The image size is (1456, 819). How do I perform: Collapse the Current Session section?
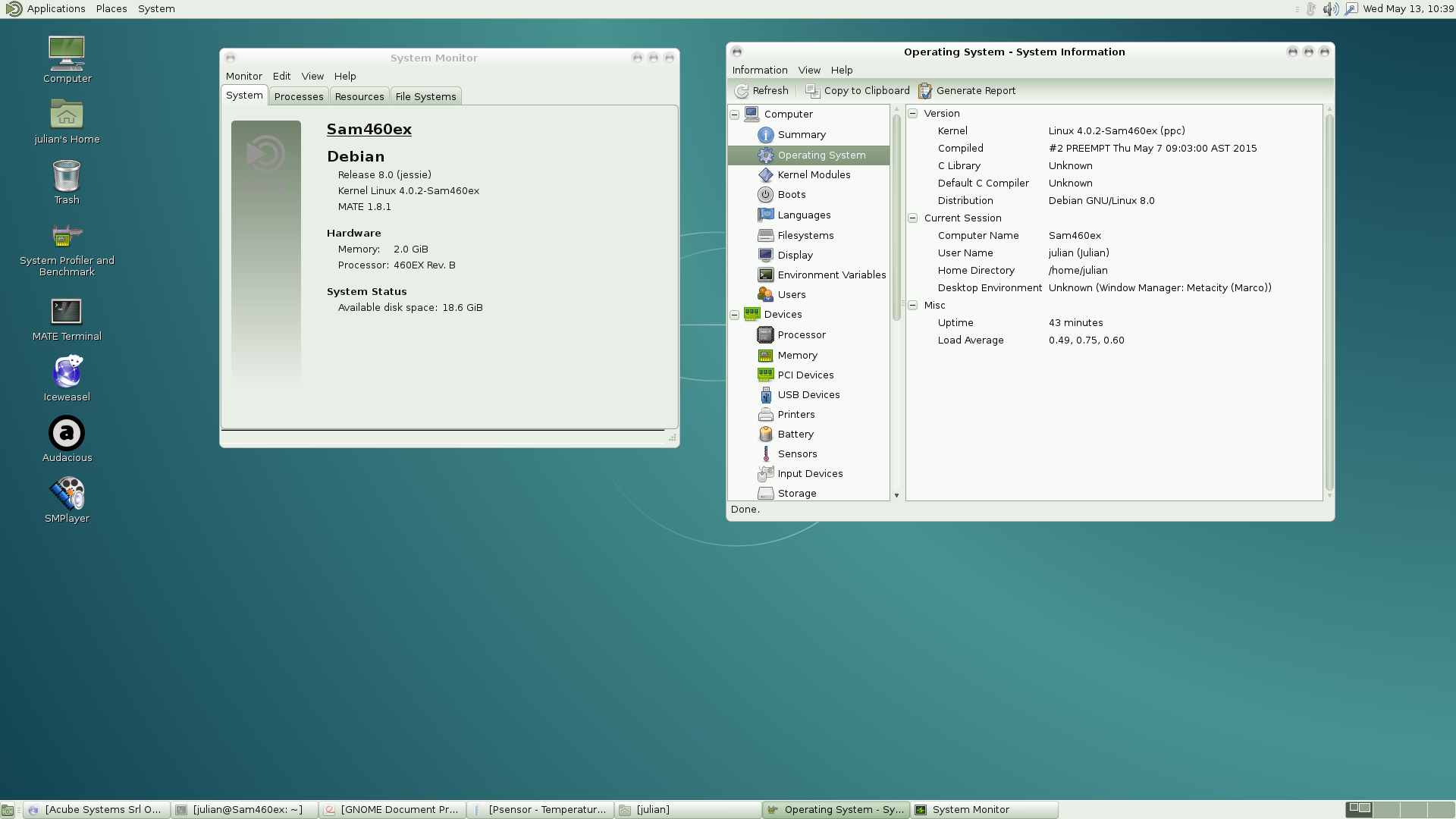click(x=913, y=218)
